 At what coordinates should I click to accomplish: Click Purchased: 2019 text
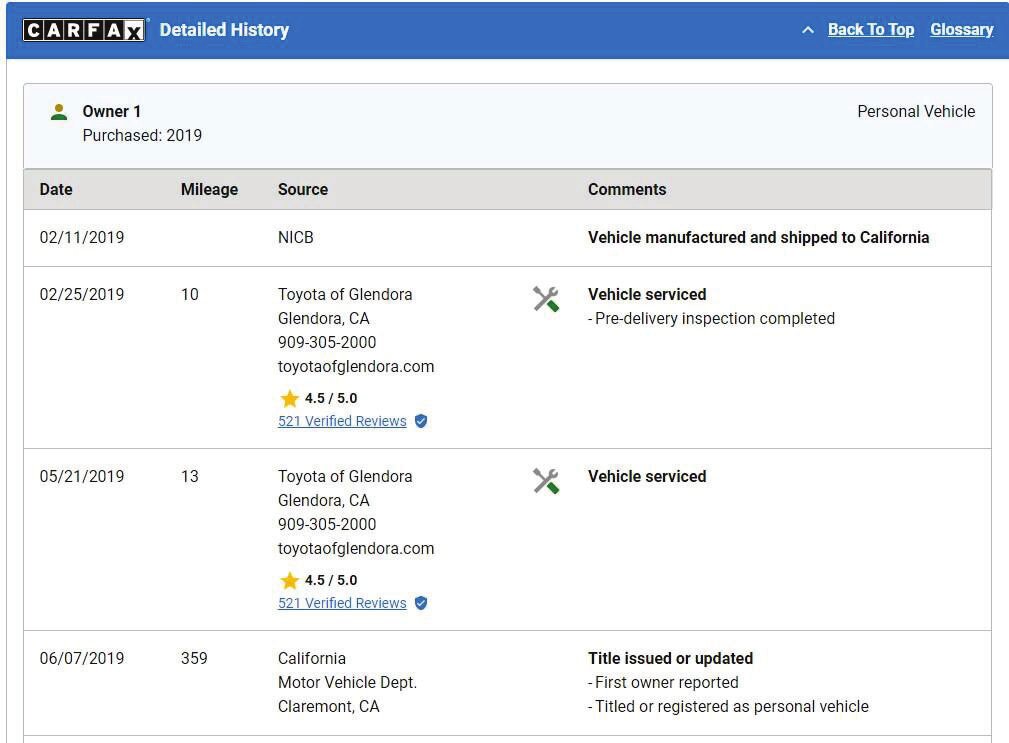[x=142, y=136]
